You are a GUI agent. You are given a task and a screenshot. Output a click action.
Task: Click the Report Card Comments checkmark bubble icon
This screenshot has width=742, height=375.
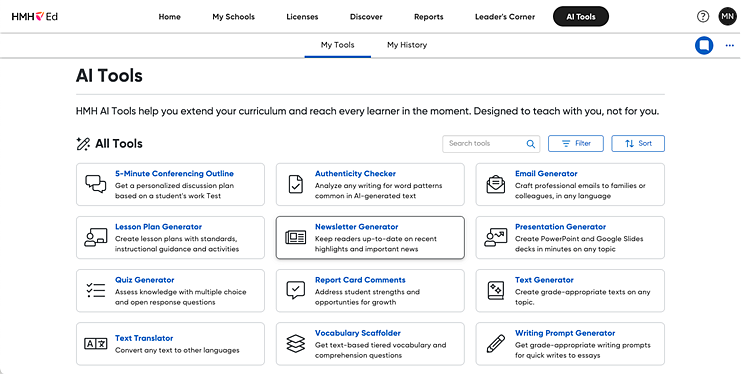pyautogui.click(x=296, y=290)
